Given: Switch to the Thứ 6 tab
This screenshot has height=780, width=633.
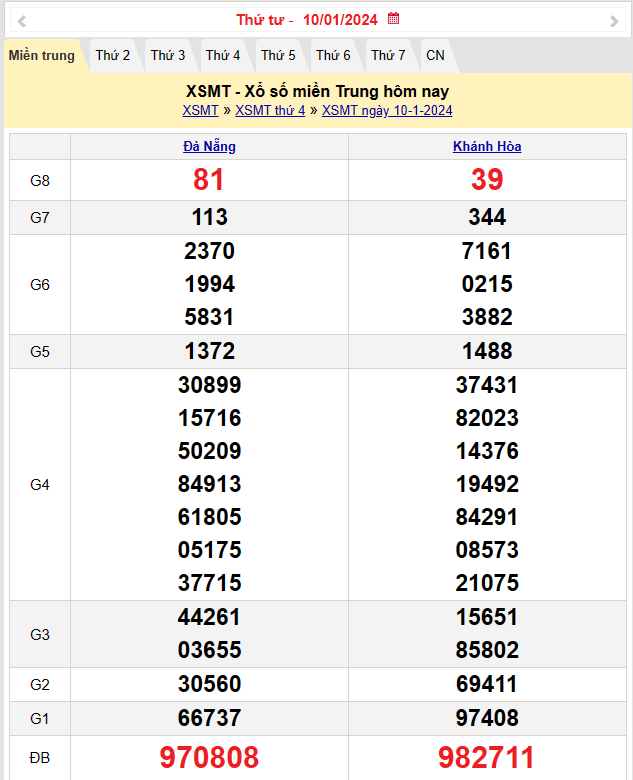Looking at the screenshot, I should 333,55.
